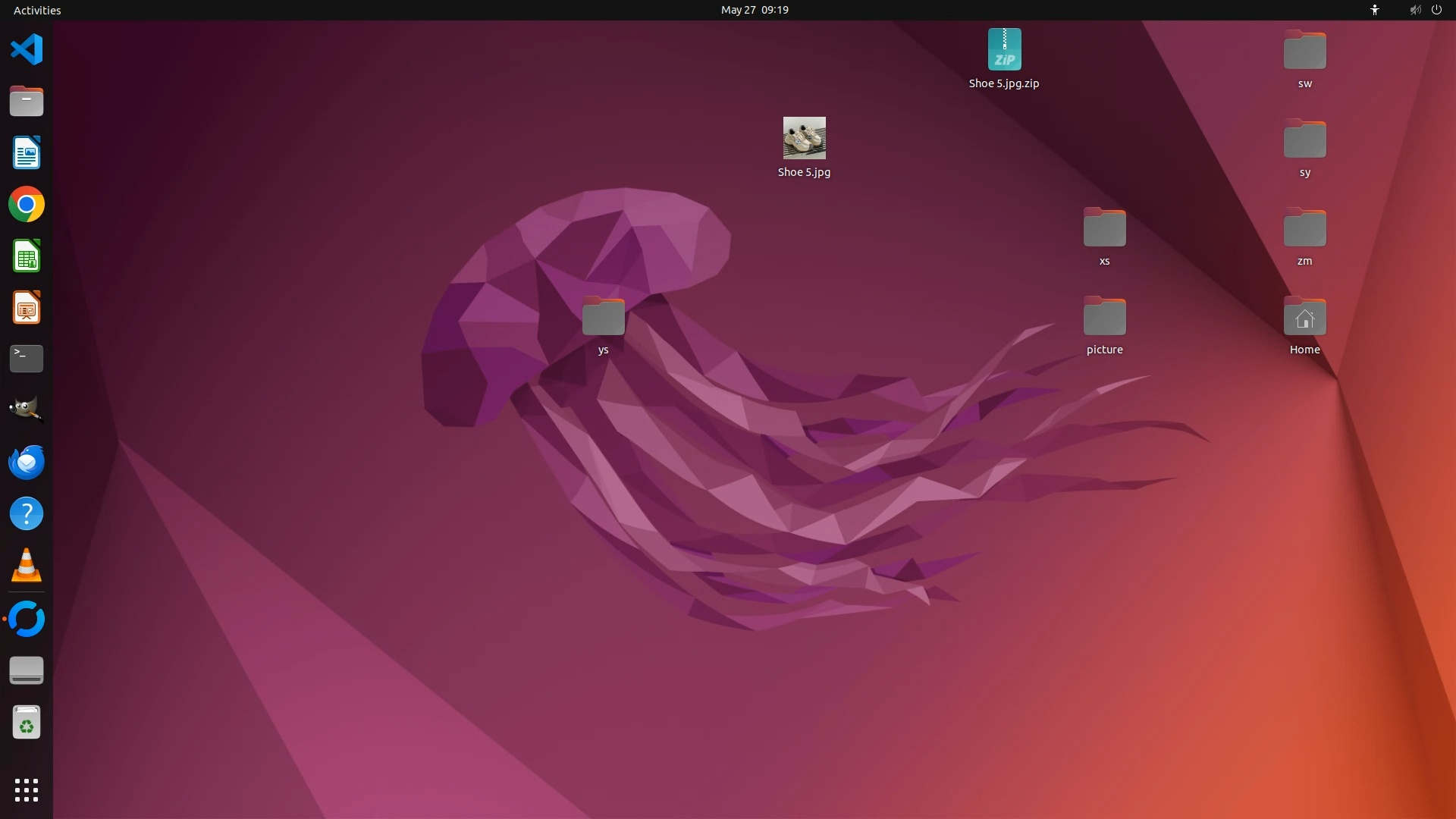This screenshot has width=1456, height=819.
Task: Select the Shoe 5.jpg.zip archive file
Action: [x=1004, y=50]
